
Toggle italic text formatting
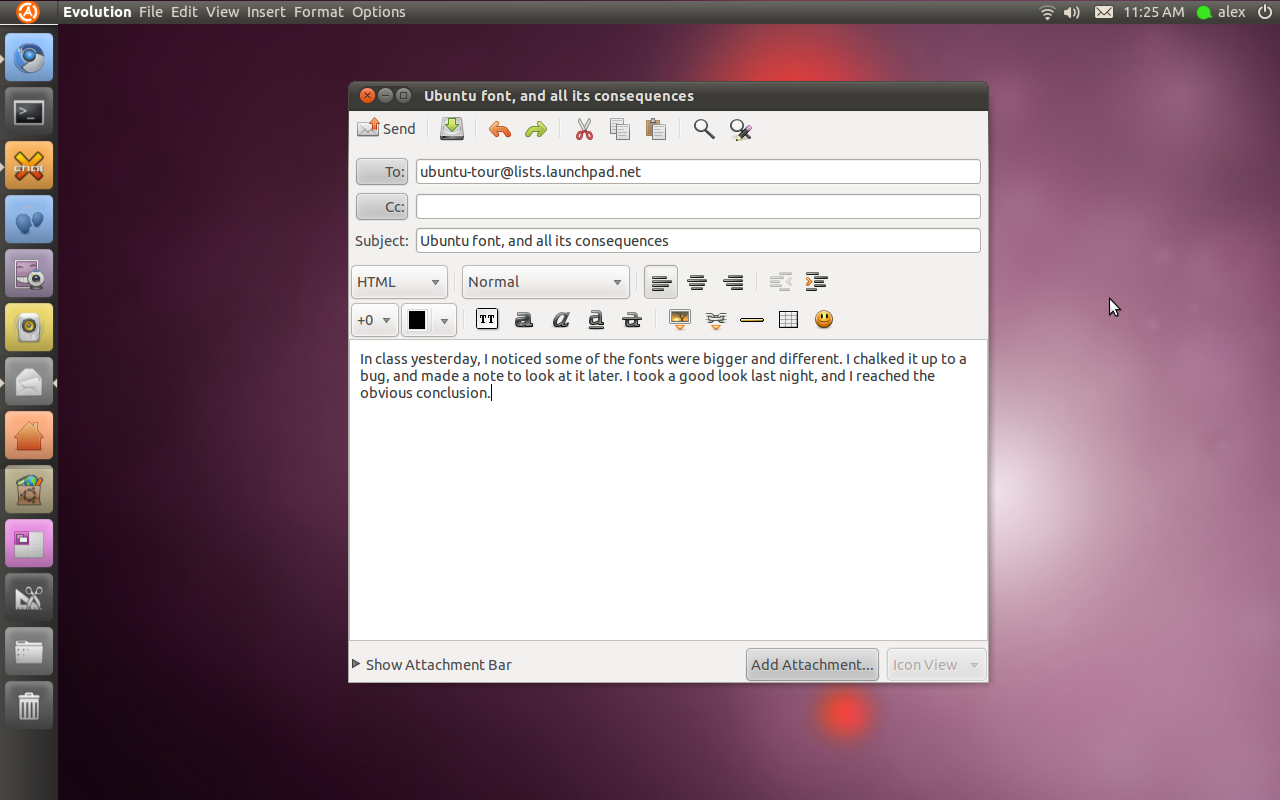pyautogui.click(x=560, y=320)
